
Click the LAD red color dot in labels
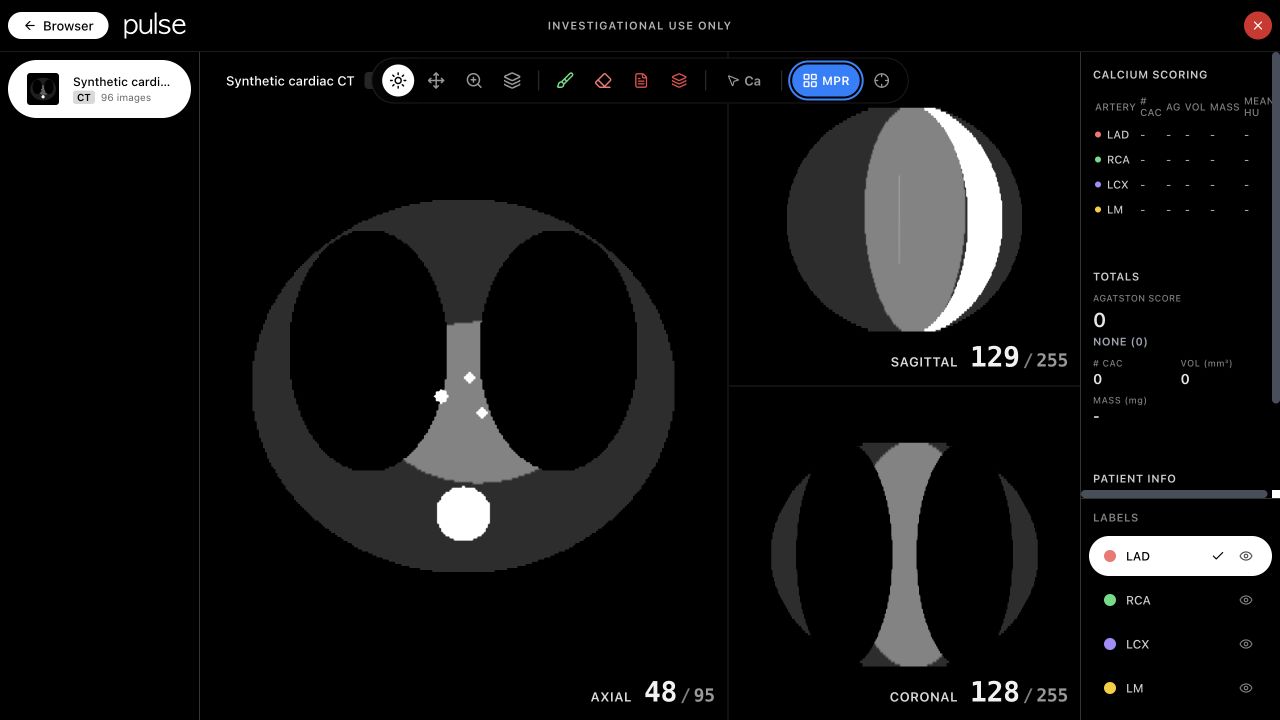pyautogui.click(x=1109, y=556)
